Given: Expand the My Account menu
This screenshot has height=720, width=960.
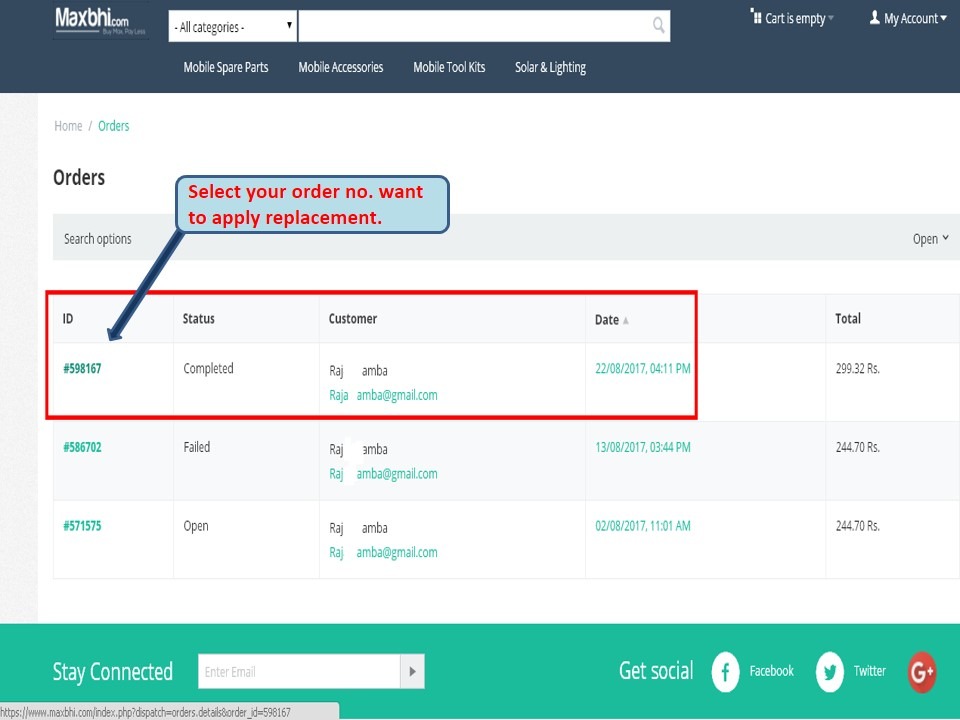Looking at the screenshot, I should (907, 18).
